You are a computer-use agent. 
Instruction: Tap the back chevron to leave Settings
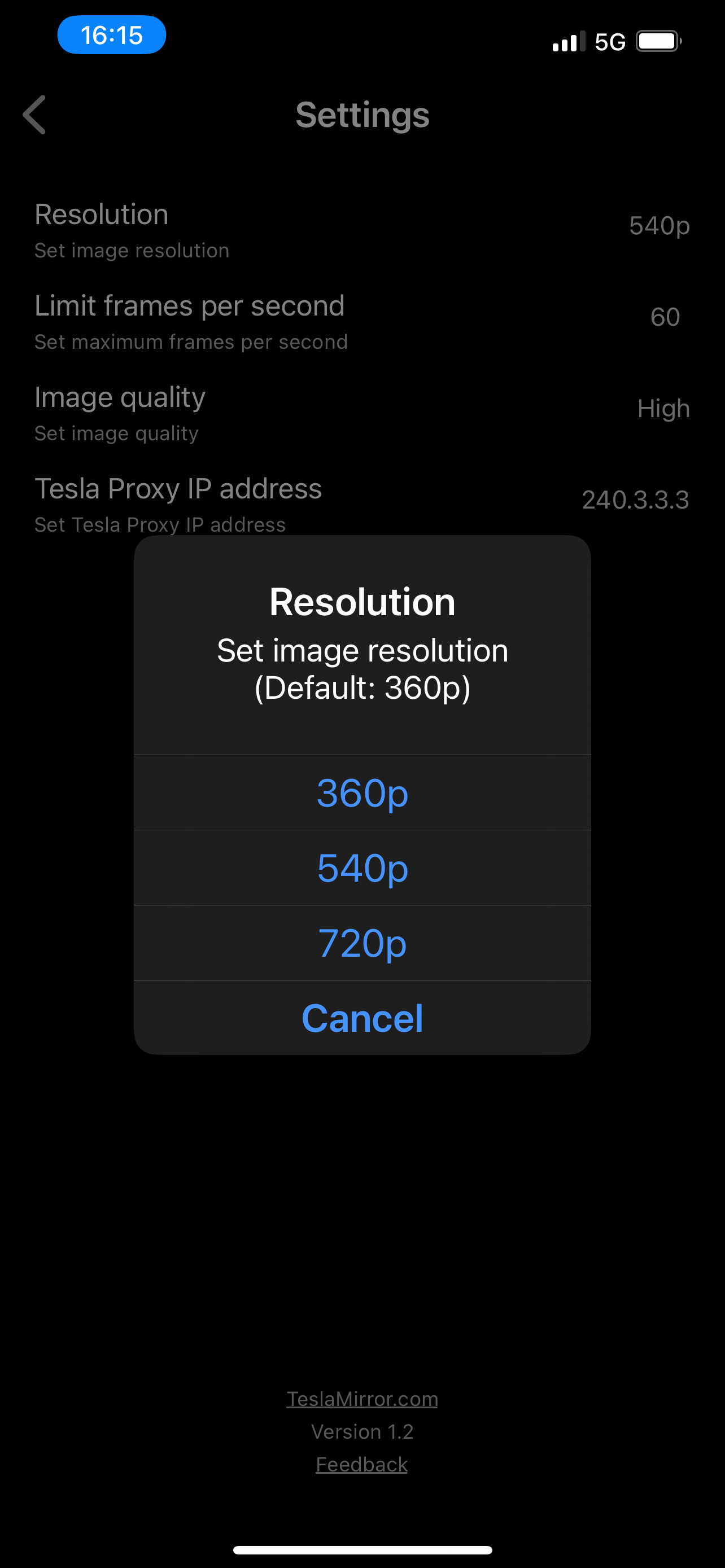pos(34,115)
